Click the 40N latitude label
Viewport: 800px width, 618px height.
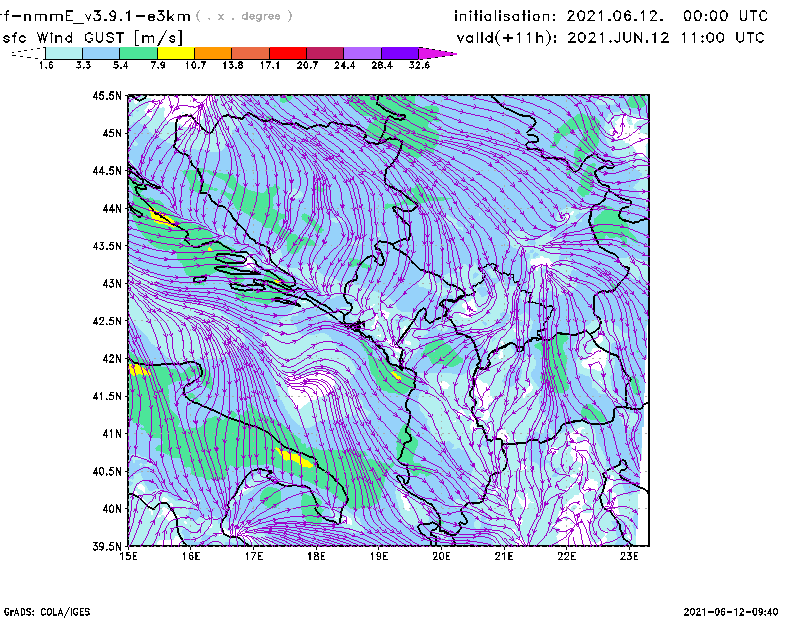click(112, 509)
